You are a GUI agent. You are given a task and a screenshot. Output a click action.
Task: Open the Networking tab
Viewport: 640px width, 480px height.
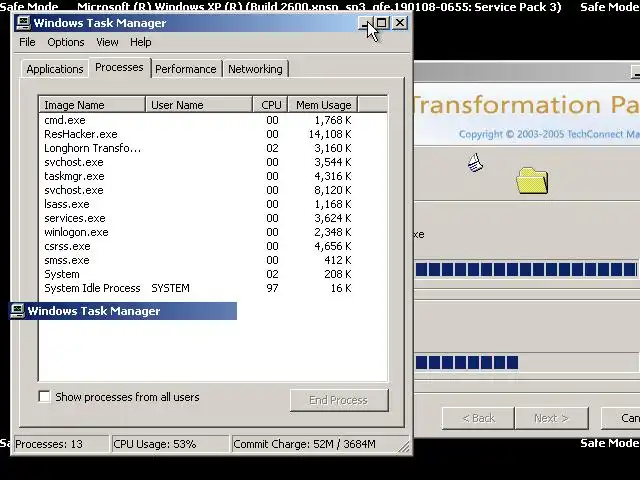pos(255,69)
